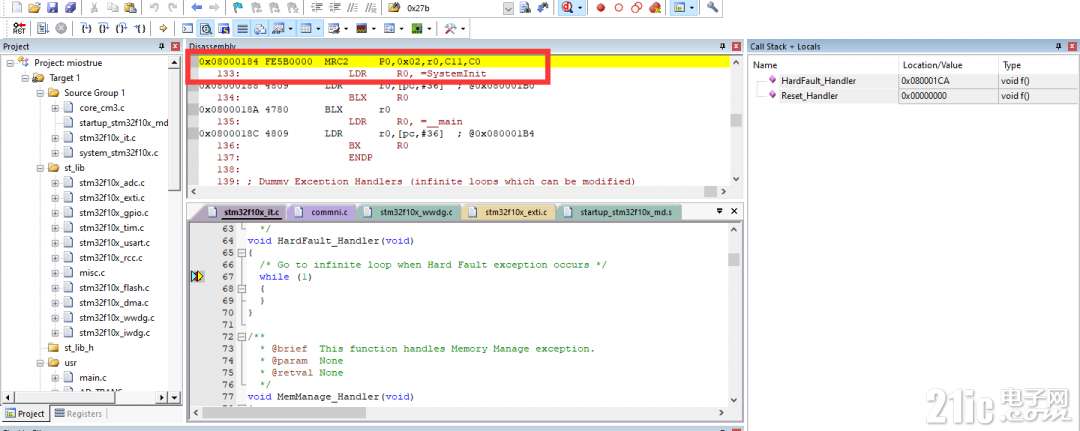Insert a bookmark with flag icon
Image resolution: width=1080 pixels, height=431 pixels.
[238, 8]
